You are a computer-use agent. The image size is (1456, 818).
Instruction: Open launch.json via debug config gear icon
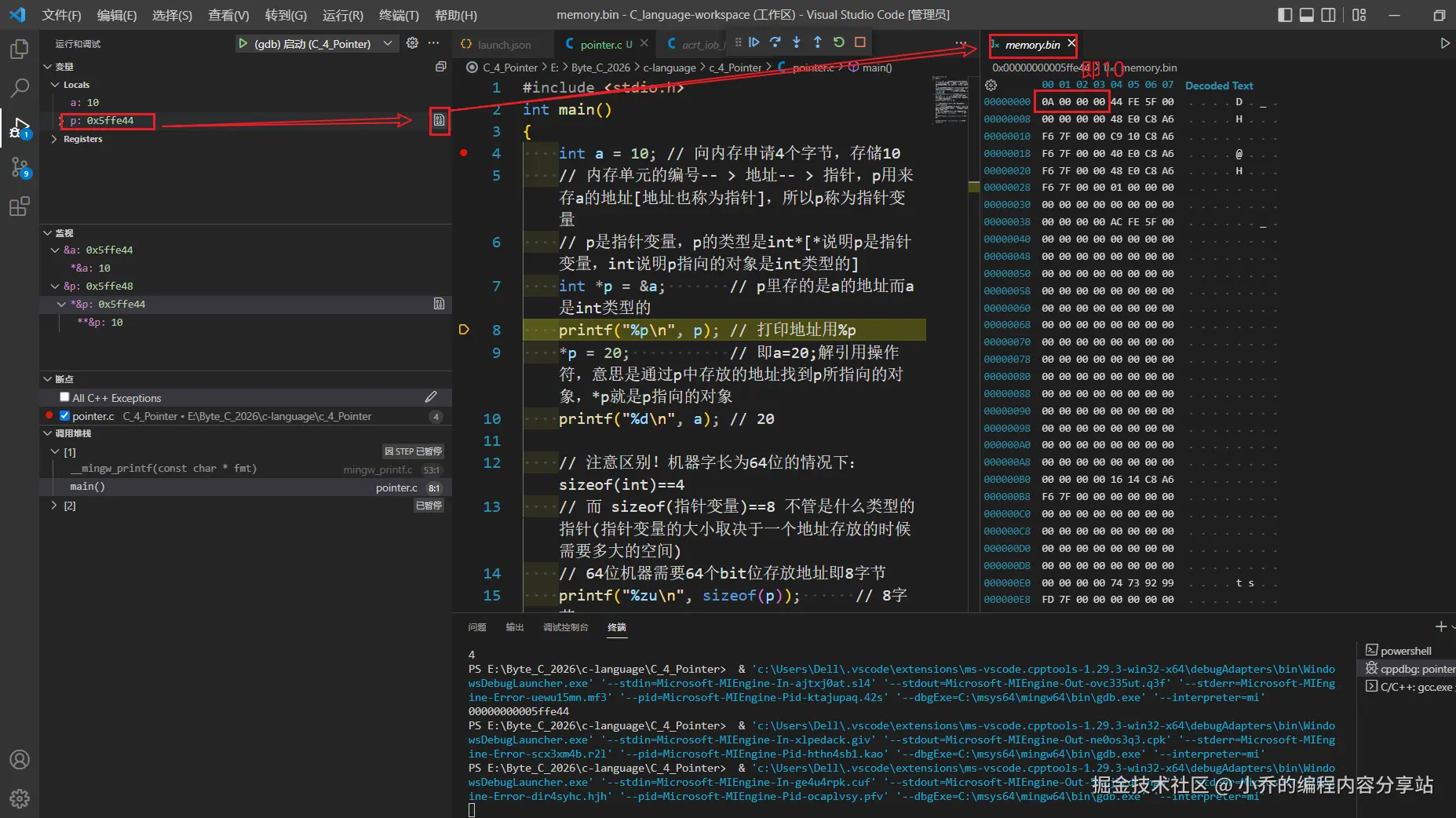point(412,44)
